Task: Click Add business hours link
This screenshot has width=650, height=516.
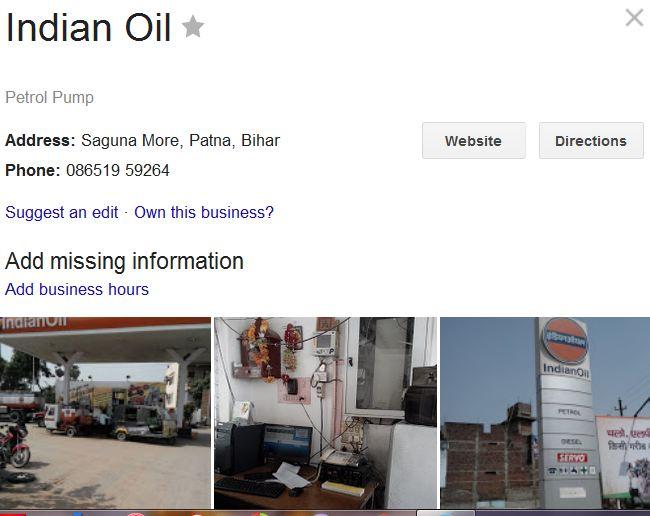Action: point(77,289)
